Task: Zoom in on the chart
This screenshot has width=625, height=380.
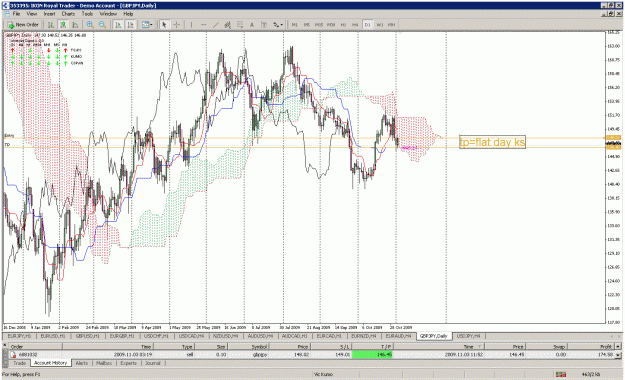Action: point(90,25)
